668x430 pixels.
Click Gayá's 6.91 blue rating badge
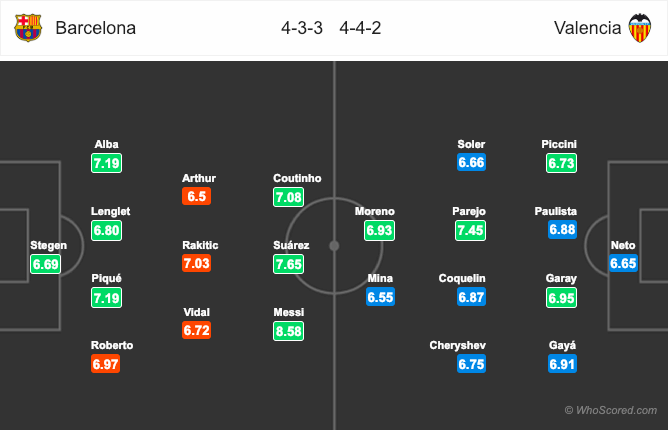(562, 364)
